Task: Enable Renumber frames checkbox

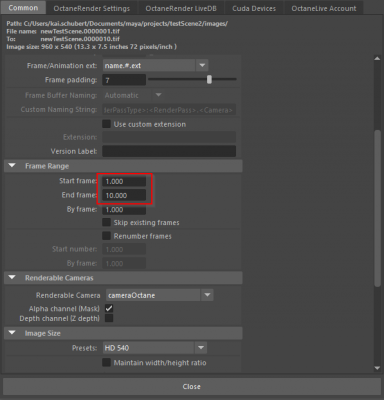Action: (x=106, y=236)
